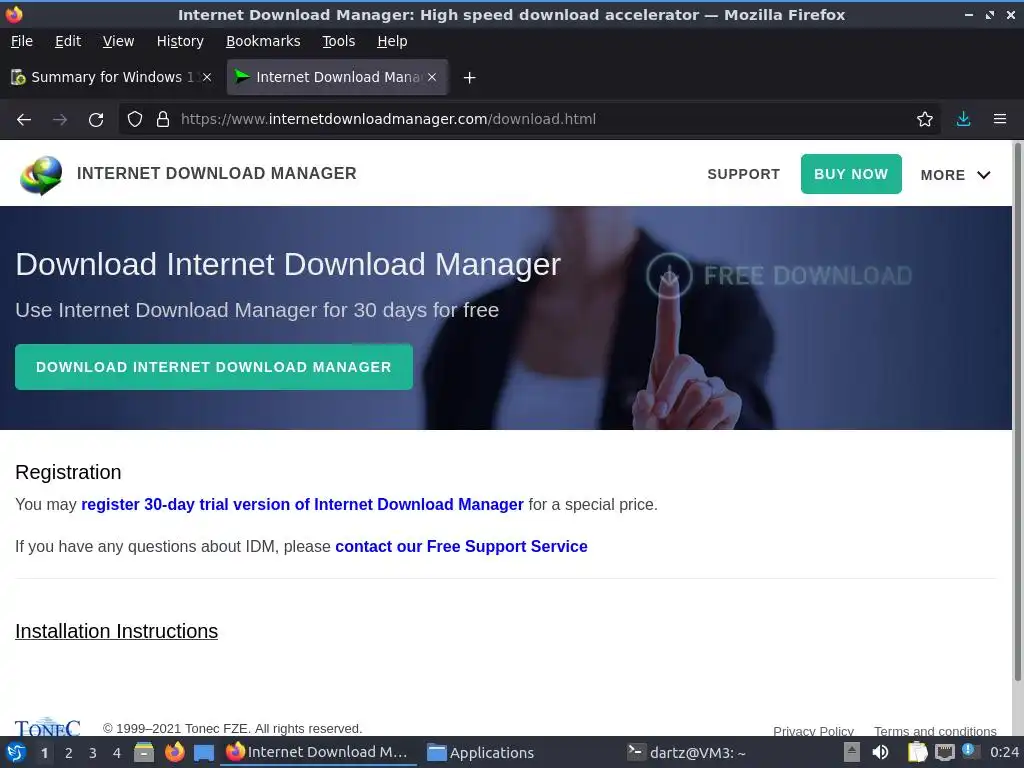This screenshot has height=768, width=1024.
Task: Go back using the browser back arrow
Action: click(x=24, y=120)
